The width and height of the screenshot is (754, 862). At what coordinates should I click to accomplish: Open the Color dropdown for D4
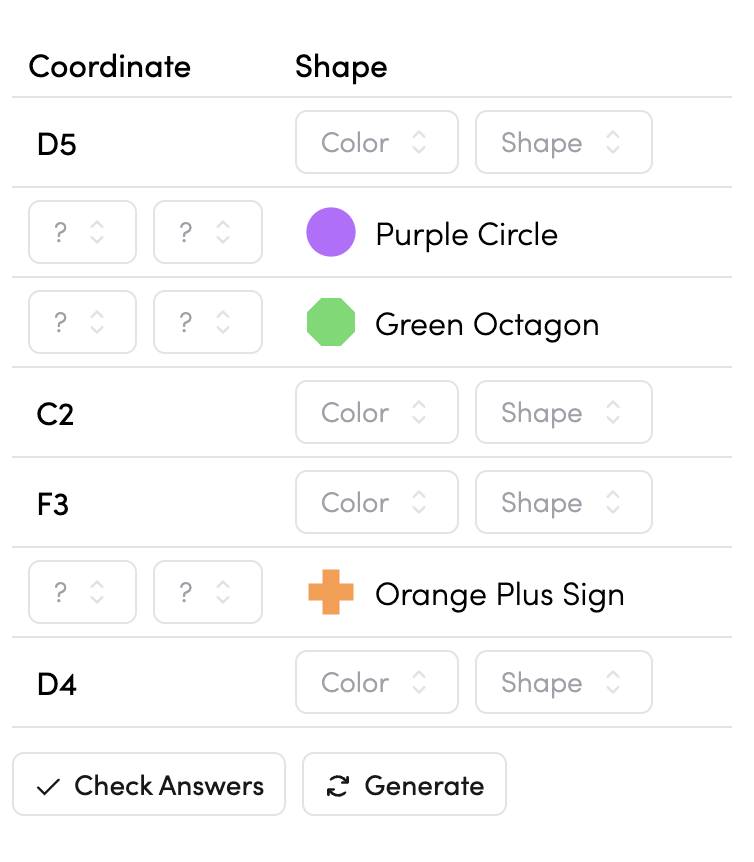pos(376,683)
